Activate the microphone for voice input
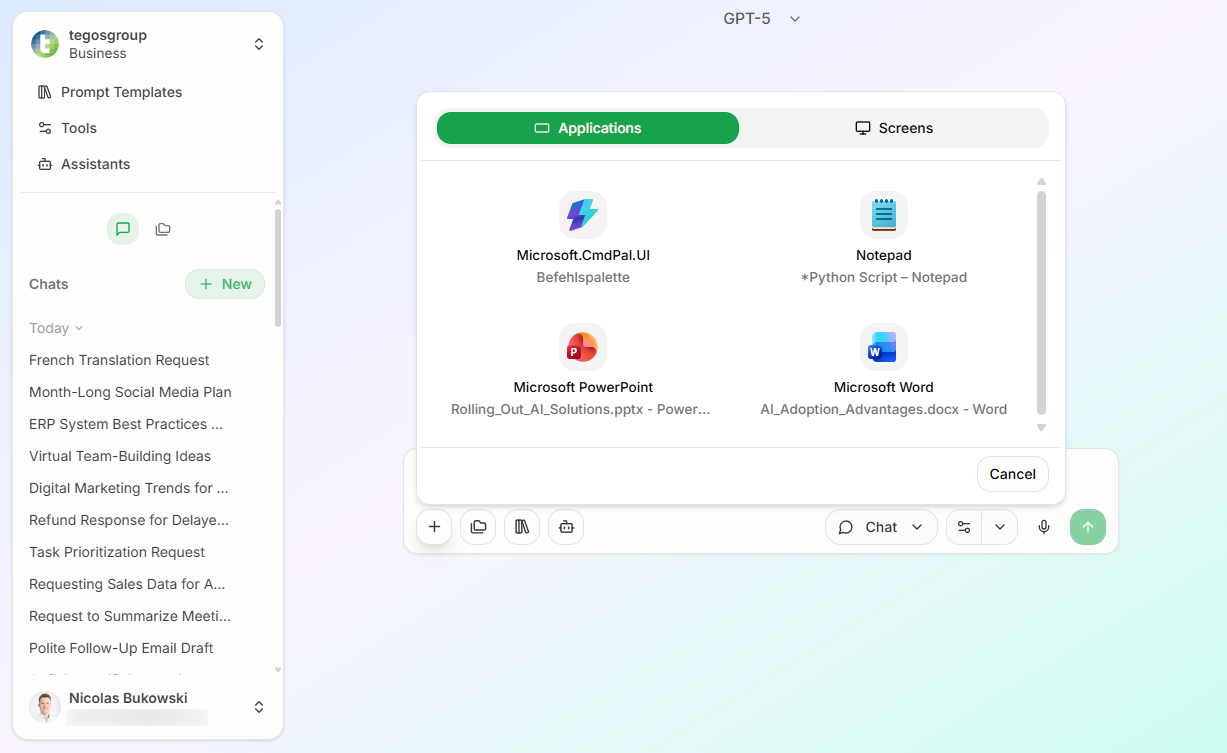This screenshot has height=753, width=1227. click(x=1043, y=527)
